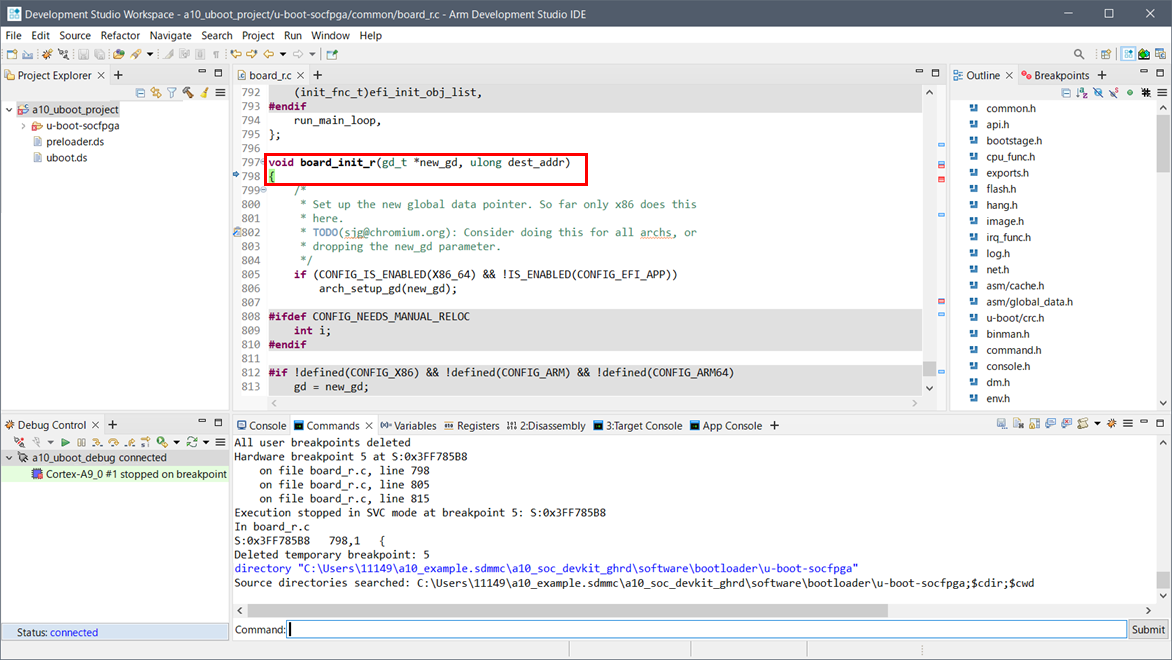1172x660 pixels.
Task: Click the filter funnel icon in Project Explorer
Action: 172,93
